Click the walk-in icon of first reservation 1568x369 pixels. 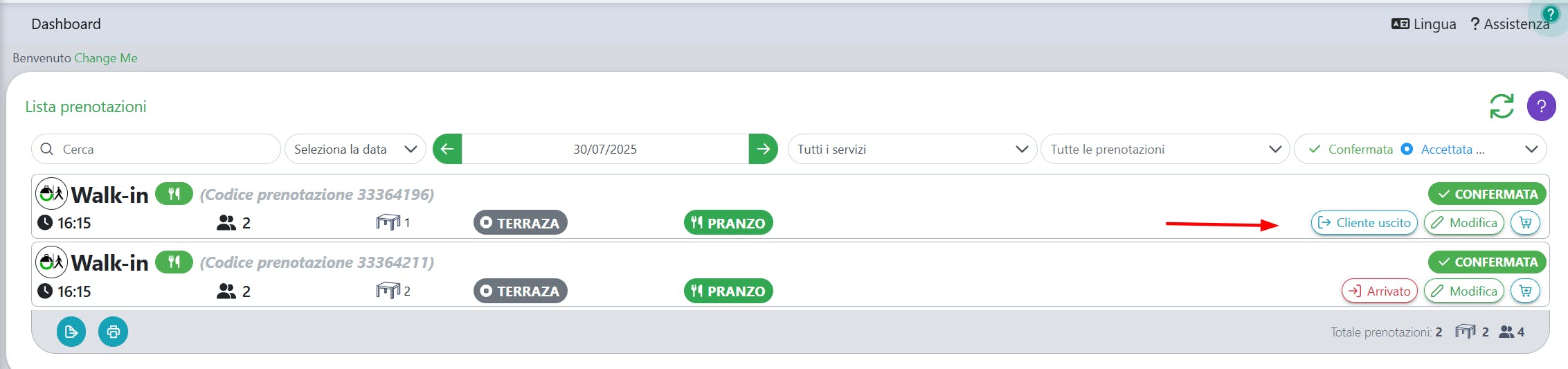[51, 194]
